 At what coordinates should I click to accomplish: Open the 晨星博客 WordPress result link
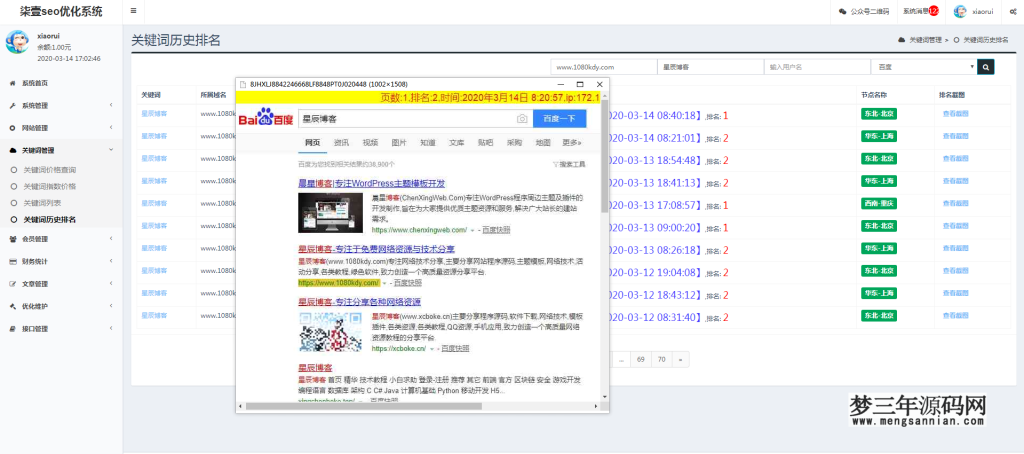coord(372,184)
